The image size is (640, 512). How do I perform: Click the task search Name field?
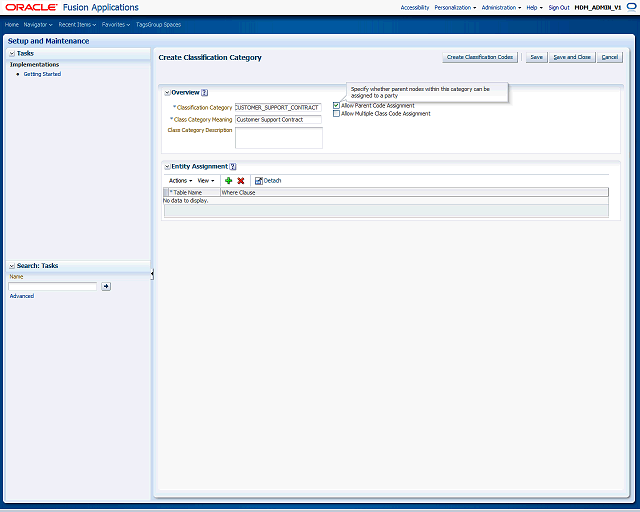tap(53, 286)
